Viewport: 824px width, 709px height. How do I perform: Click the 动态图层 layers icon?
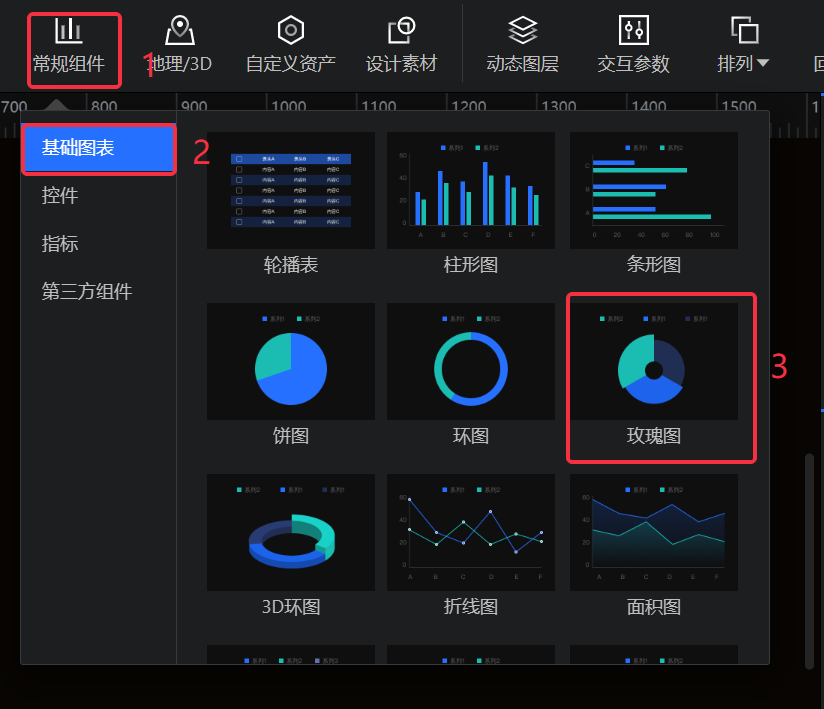point(522,30)
